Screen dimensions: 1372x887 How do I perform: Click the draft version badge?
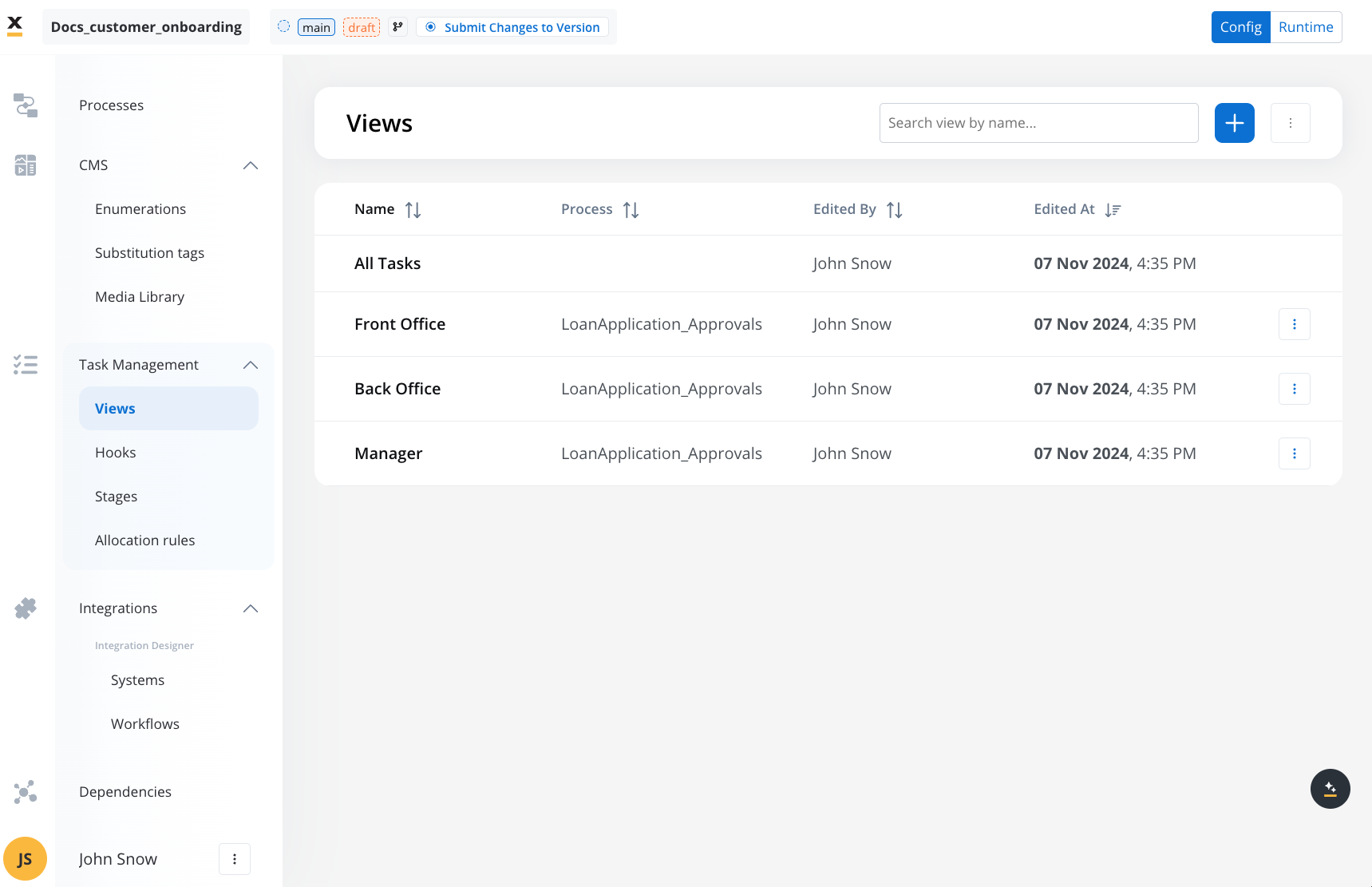click(x=362, y=27)
